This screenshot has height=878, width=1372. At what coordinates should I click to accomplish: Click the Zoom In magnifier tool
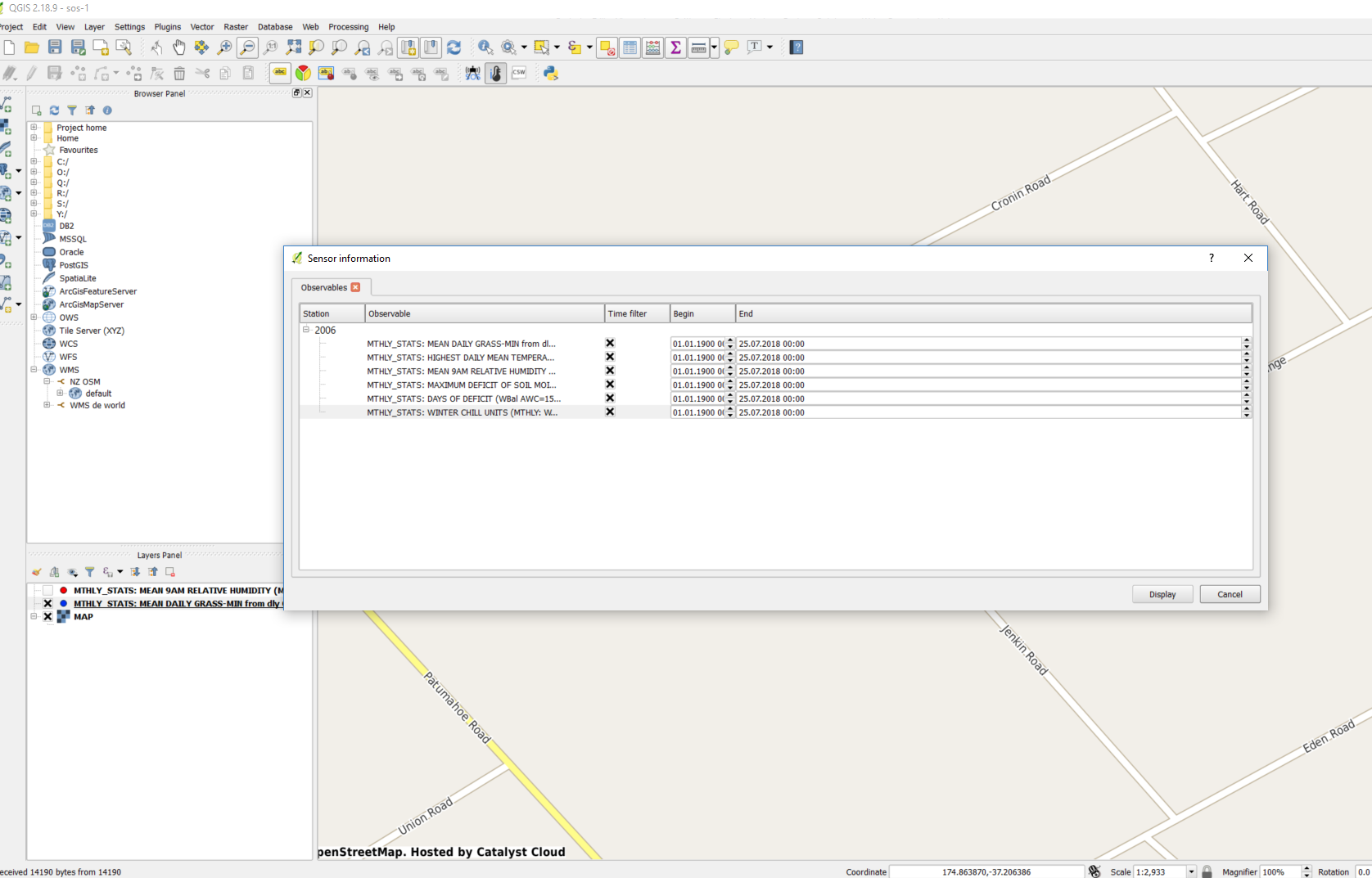[224, 47]
